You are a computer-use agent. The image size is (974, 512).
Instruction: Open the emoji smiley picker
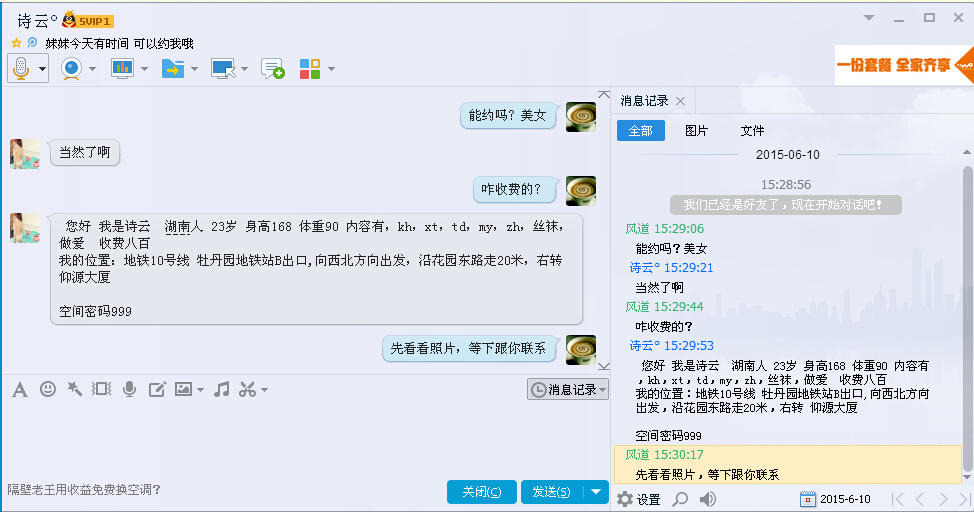pyautogui.click(x=48, y=389)
